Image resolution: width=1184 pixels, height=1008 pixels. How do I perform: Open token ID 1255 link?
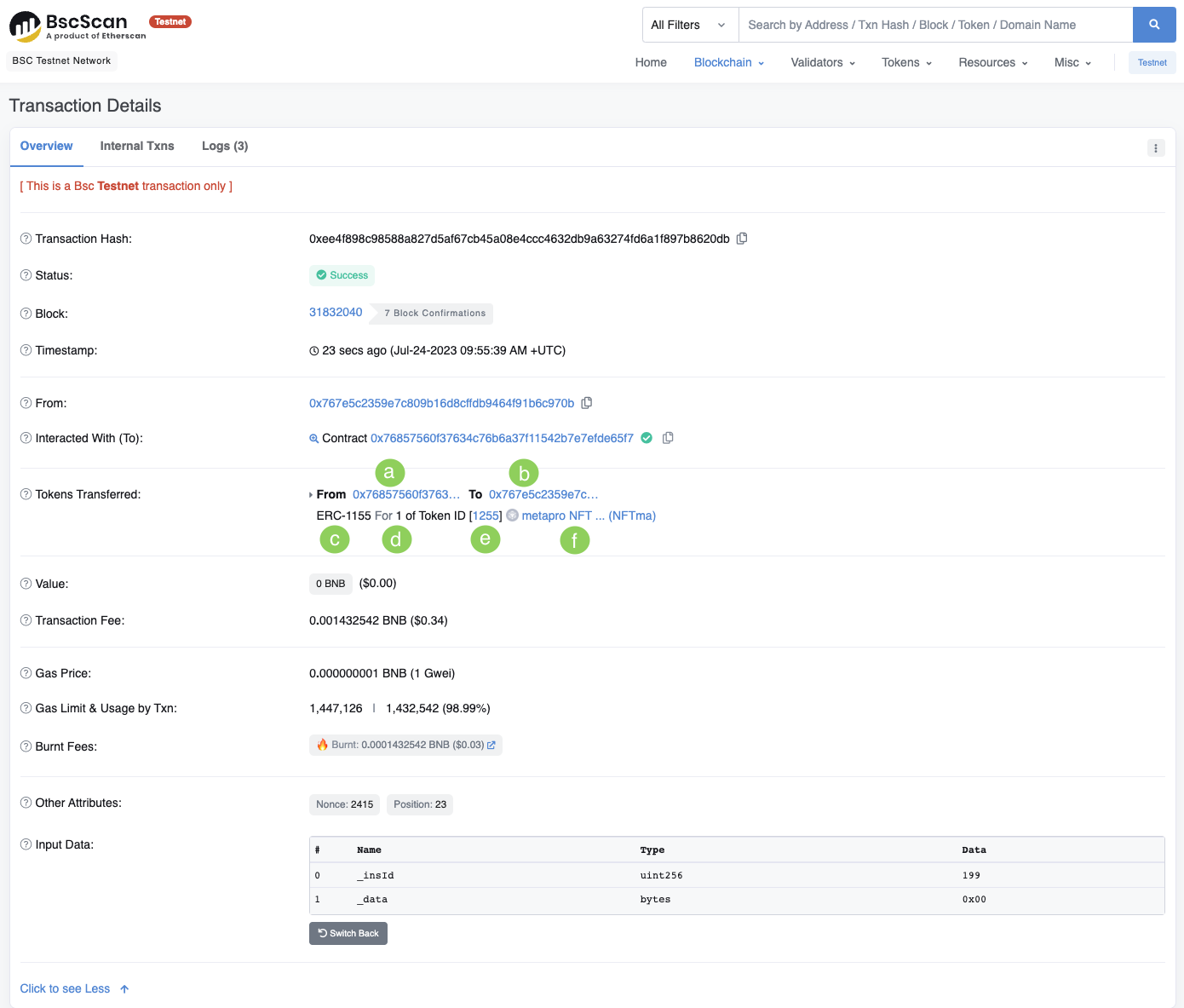(x=486, y=516)
